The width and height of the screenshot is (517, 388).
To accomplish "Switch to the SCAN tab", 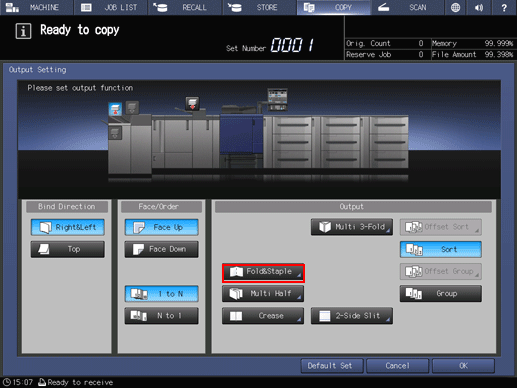I will click(x=407, y=7).
